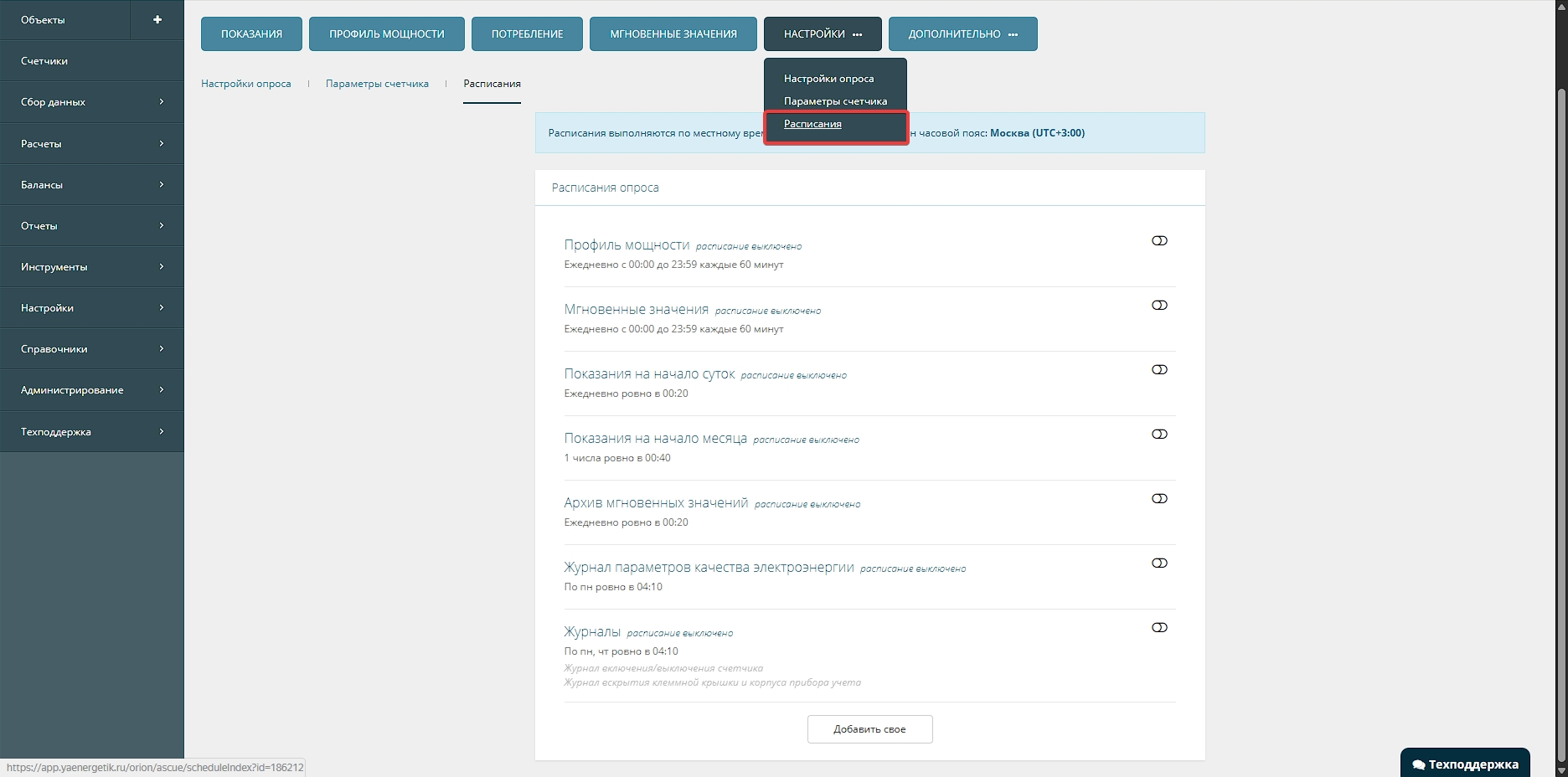Image resolution: width=1568 pixels, height=777 pixels.
Task: Toggle Показания на начало суток schedule
Action: pyautogui.click(x=1159, y=370)
